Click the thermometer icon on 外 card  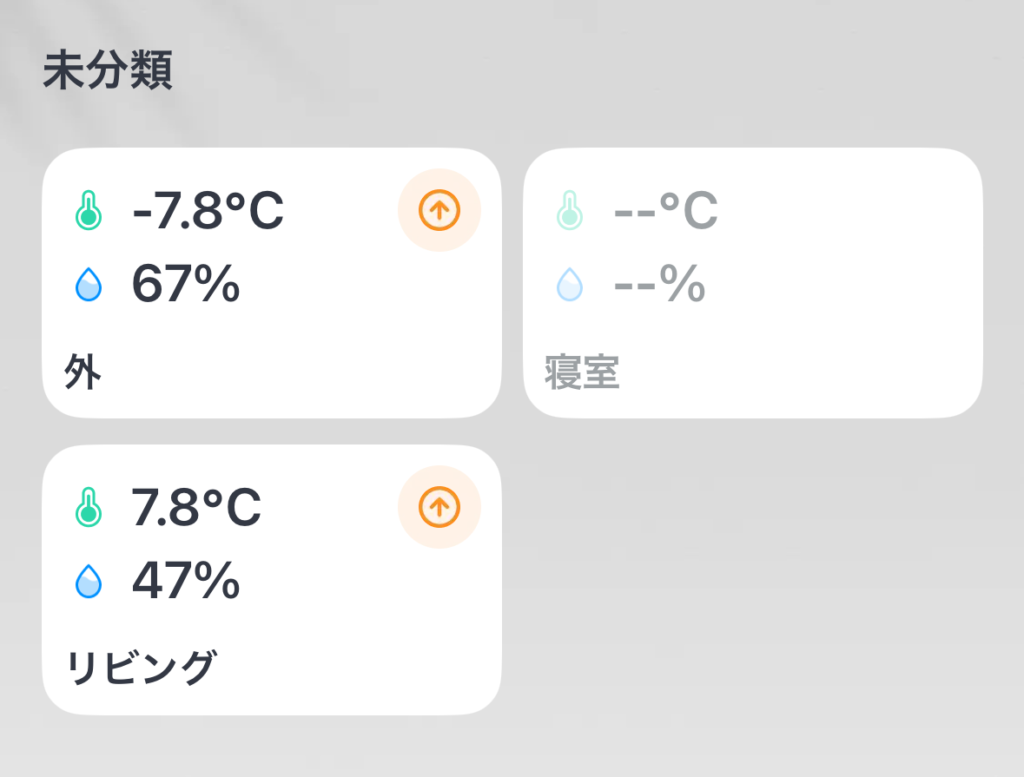(89, 211)
